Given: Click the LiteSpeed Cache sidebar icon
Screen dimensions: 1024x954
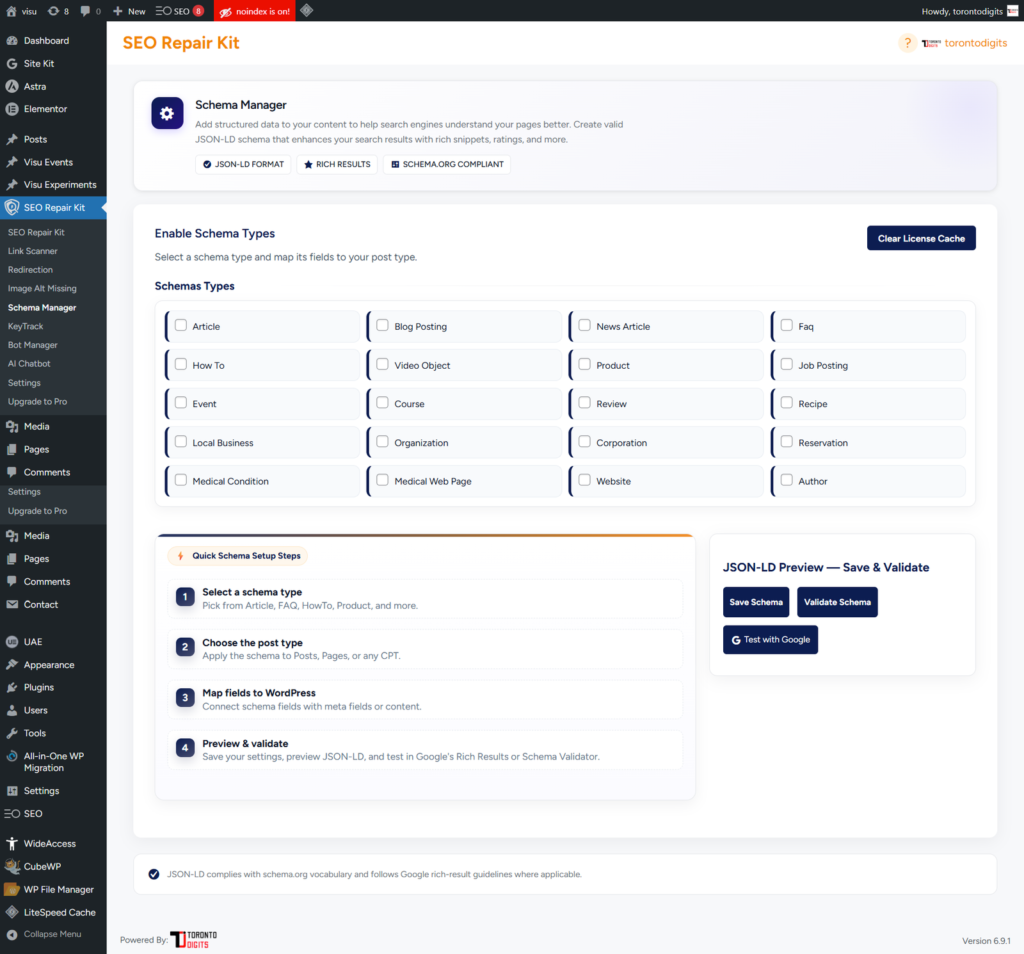Looking at the screenshot, I should coord(12,912).
